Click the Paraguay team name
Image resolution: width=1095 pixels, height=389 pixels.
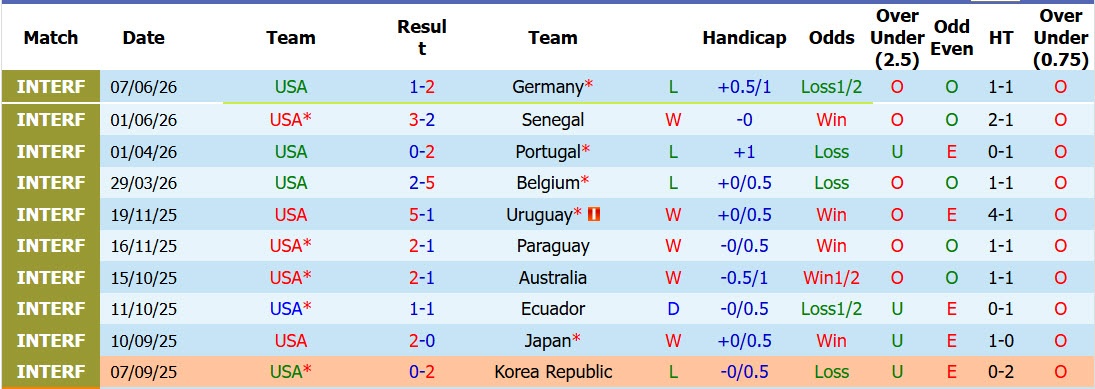[553, 246]
